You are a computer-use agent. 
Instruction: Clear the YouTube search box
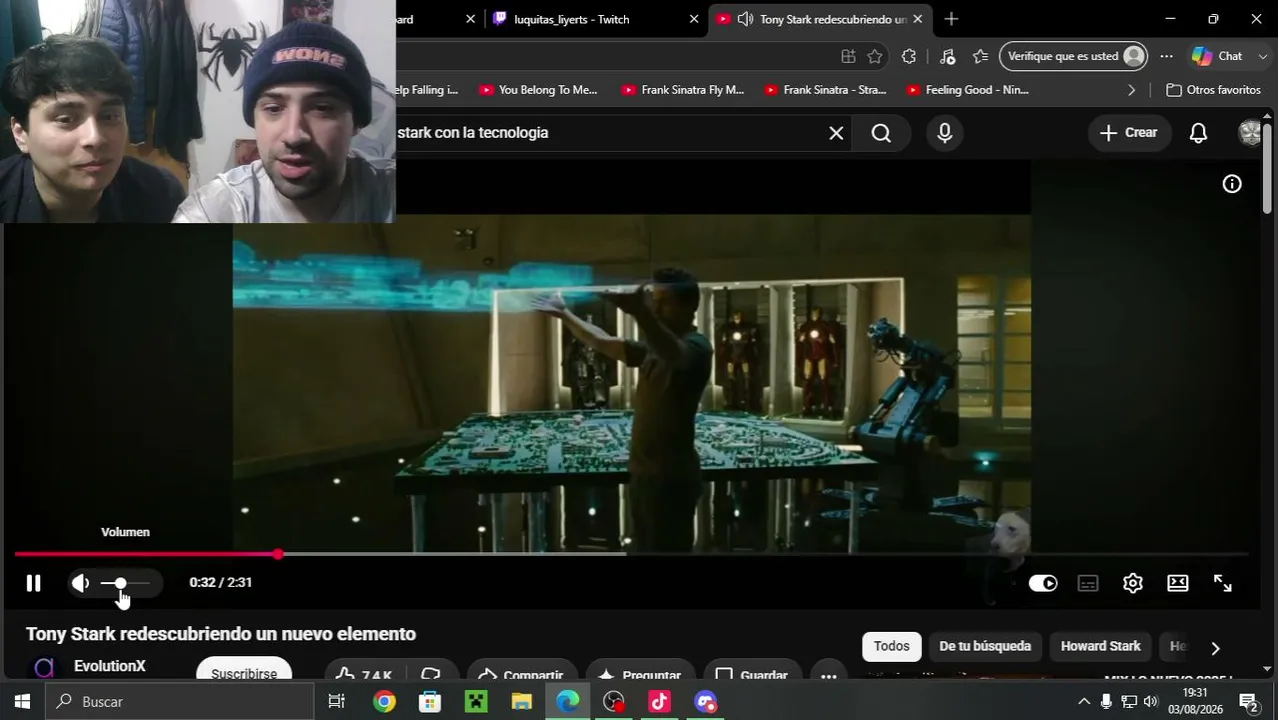836,133
